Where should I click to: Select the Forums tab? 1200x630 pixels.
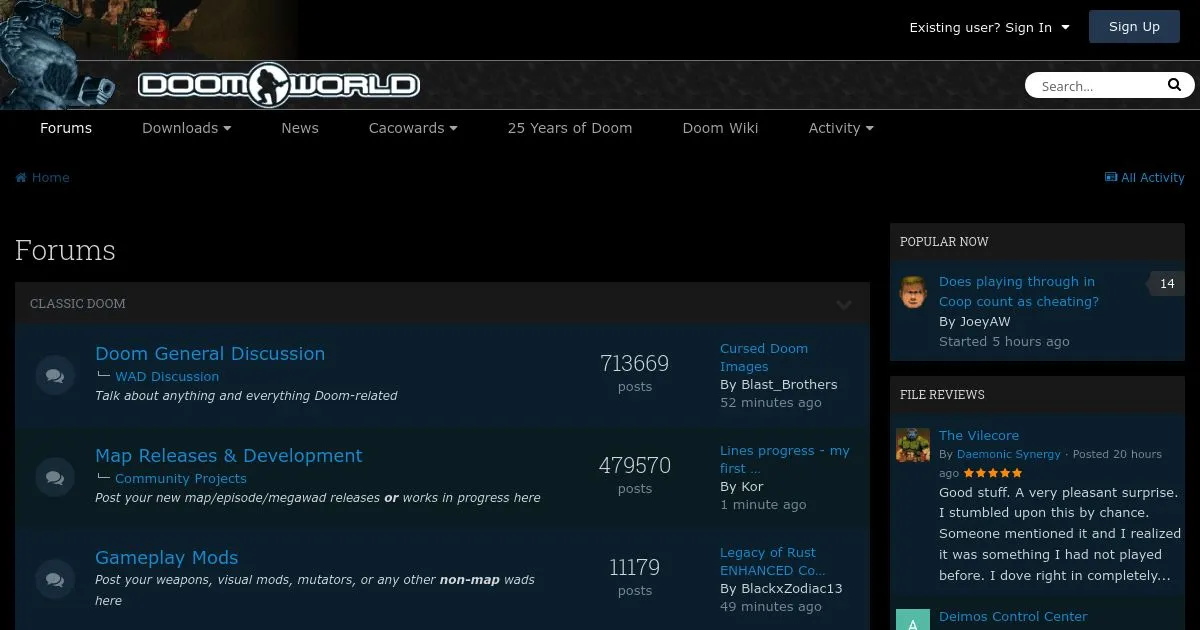coord(66,128)
